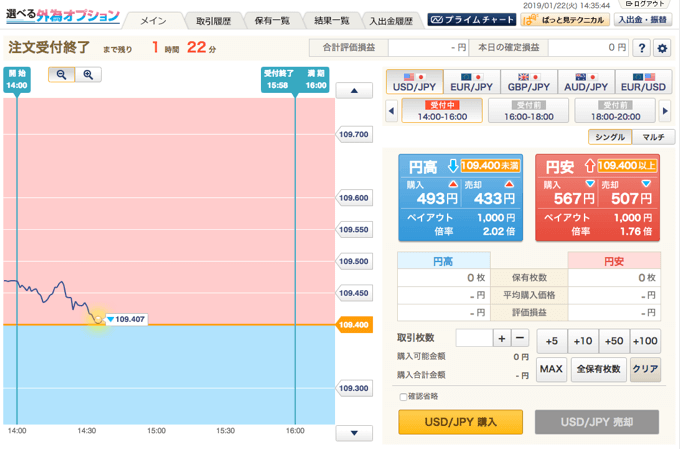Viewport: 680px width, 449px height.
Task: Select EUR/JPY currency pair
Action: tap(472, 82)
